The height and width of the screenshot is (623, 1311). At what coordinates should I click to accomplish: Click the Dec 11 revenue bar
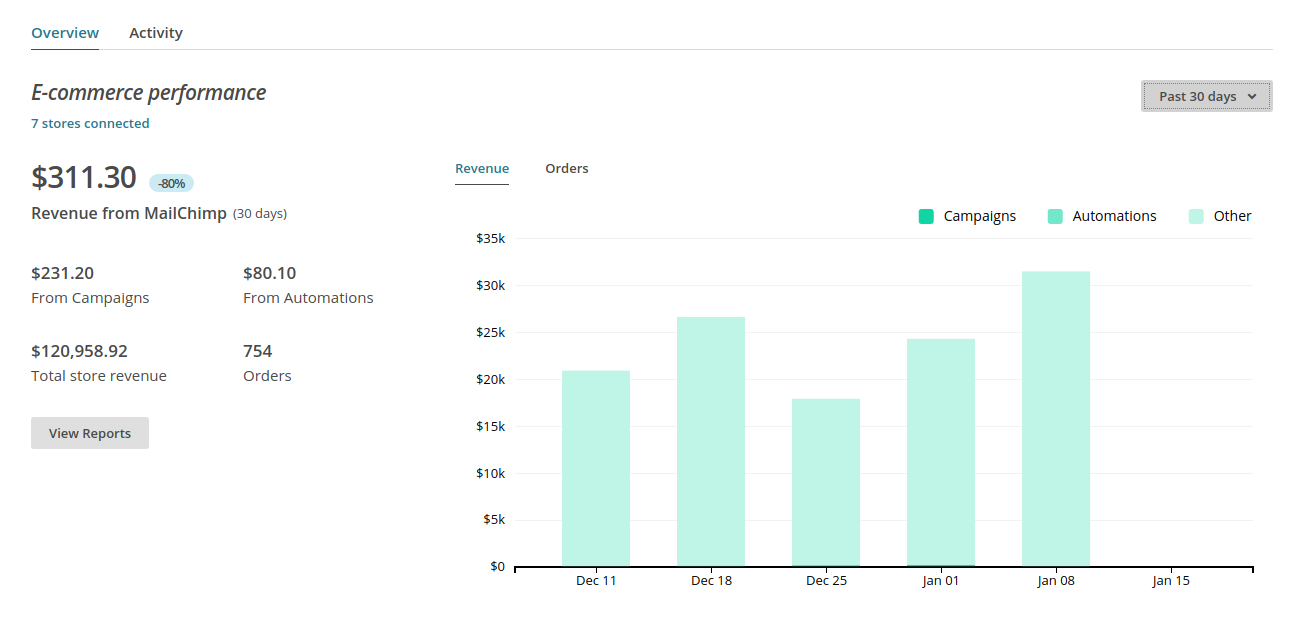tap(596, 468)
